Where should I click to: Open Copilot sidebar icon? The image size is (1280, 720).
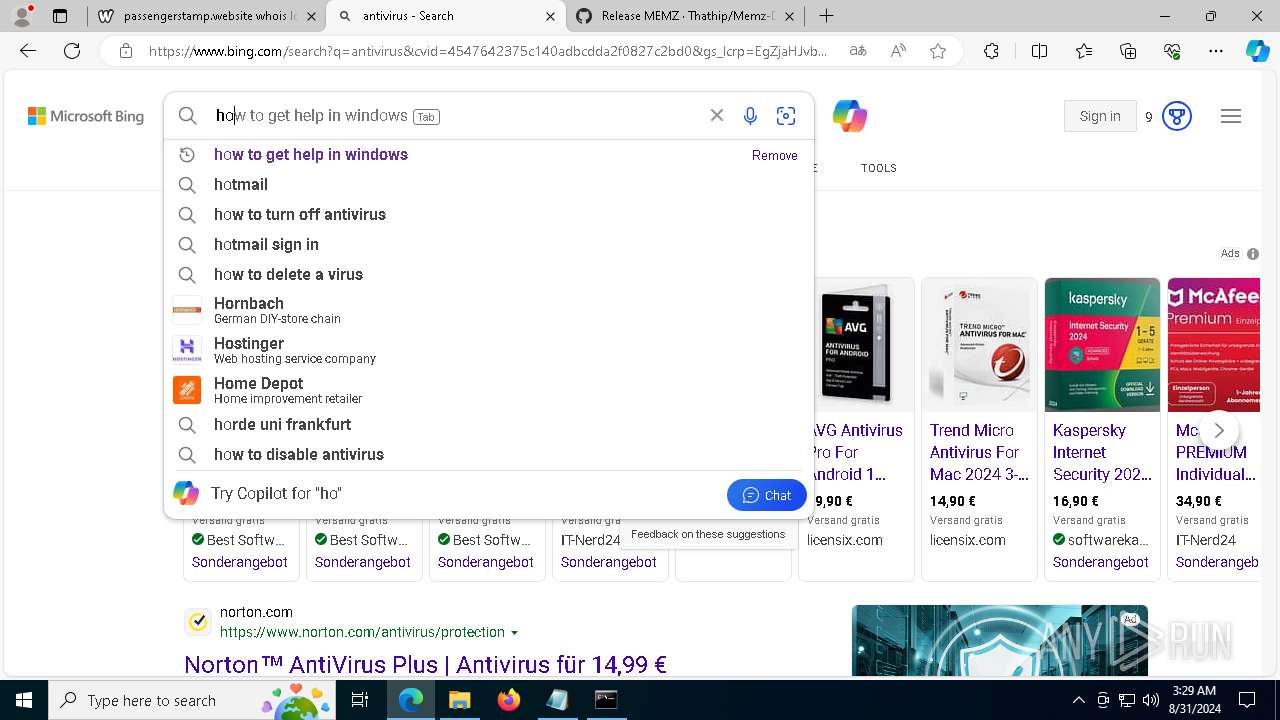[1257, 51]
